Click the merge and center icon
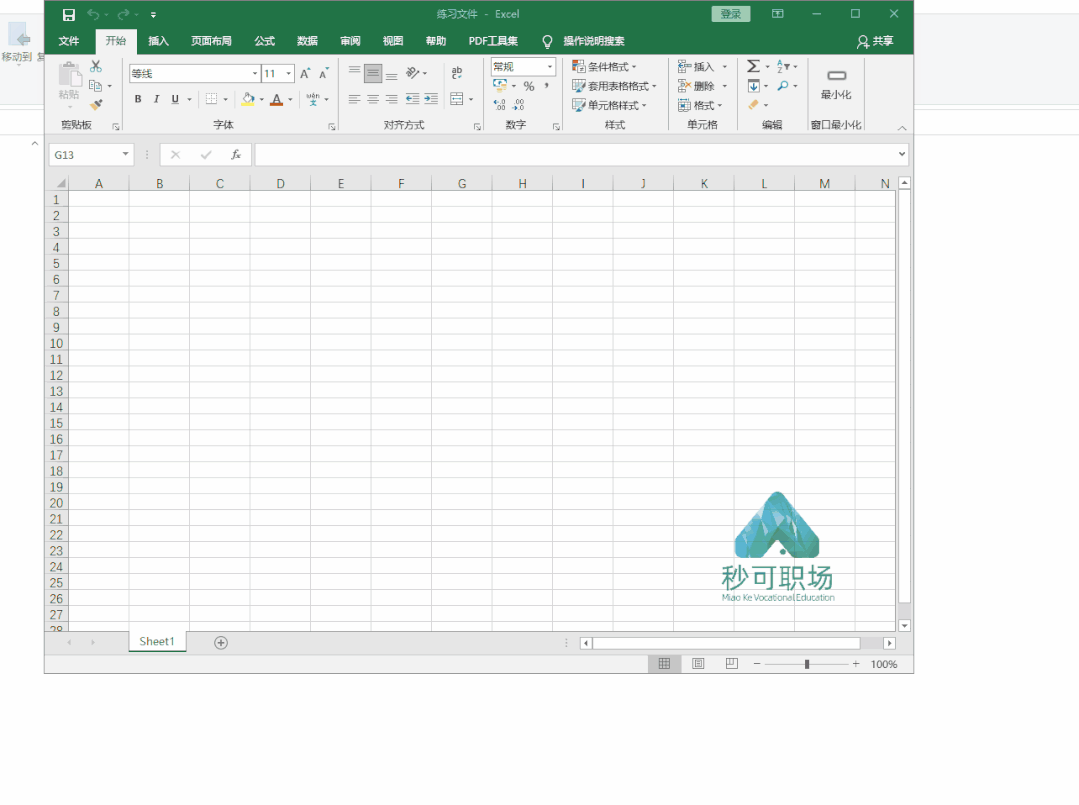The image size is (1079, 805). point(457,99)
